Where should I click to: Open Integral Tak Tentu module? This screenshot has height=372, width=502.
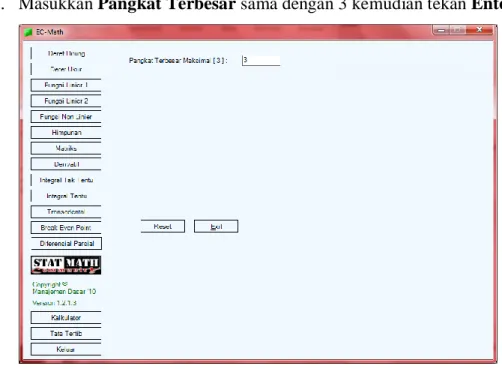66,180
